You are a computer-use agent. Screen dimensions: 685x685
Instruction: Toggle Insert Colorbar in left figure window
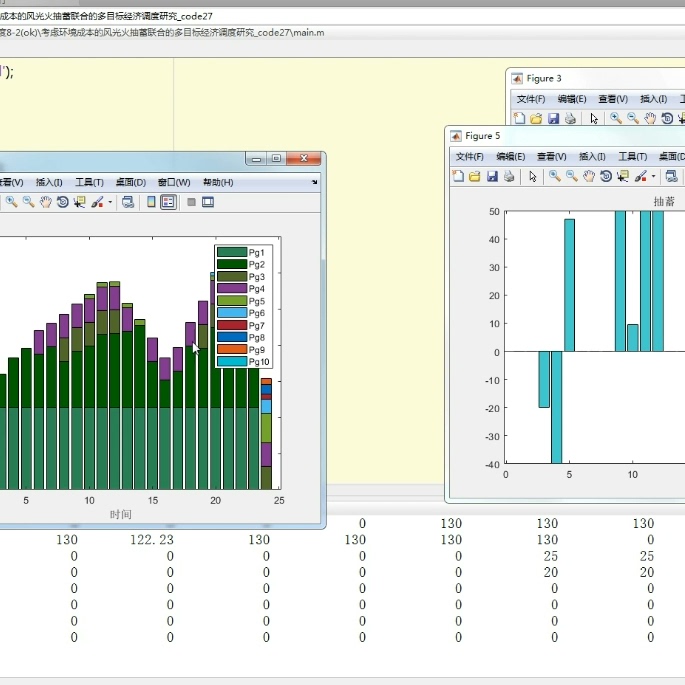pyautogui.click(x=151, y=202)
